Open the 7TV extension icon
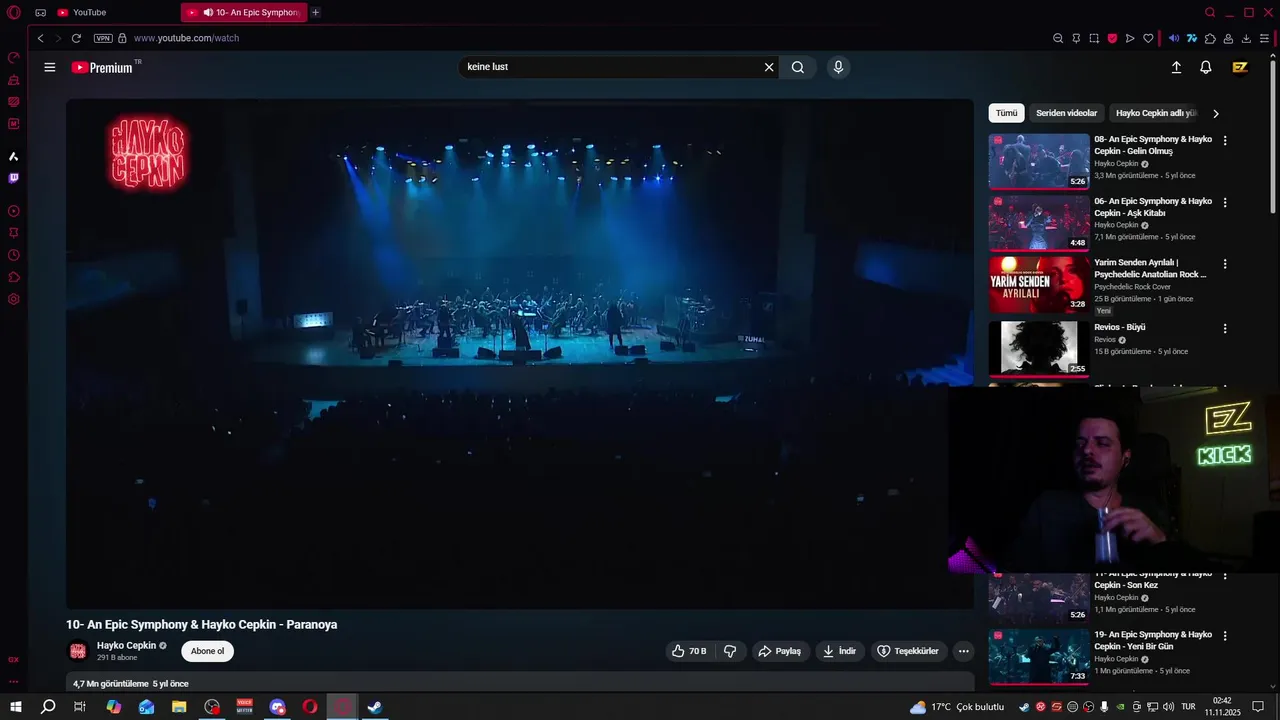1280x720 pixels. tap(1192, 38)
